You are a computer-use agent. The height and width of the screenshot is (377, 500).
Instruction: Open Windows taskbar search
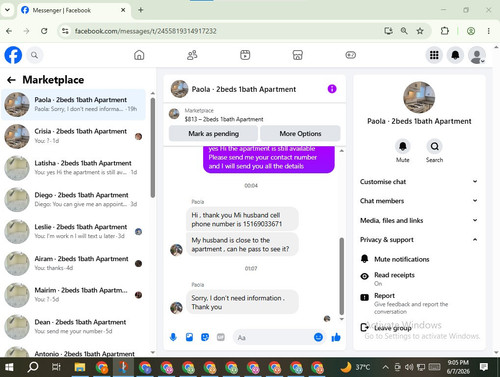pyautogui.click(x=33, y=367)
